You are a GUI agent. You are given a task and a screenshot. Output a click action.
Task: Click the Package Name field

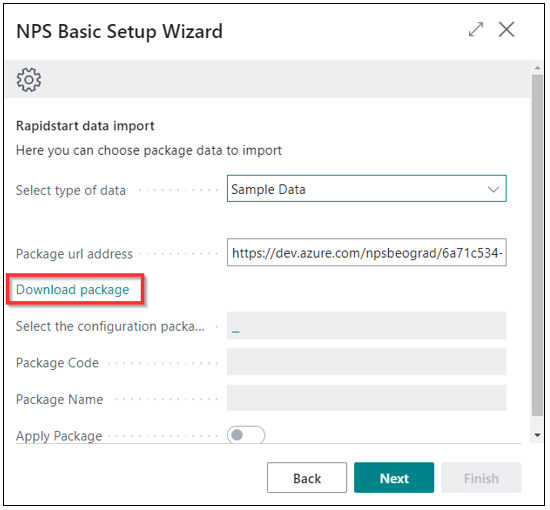367,398
